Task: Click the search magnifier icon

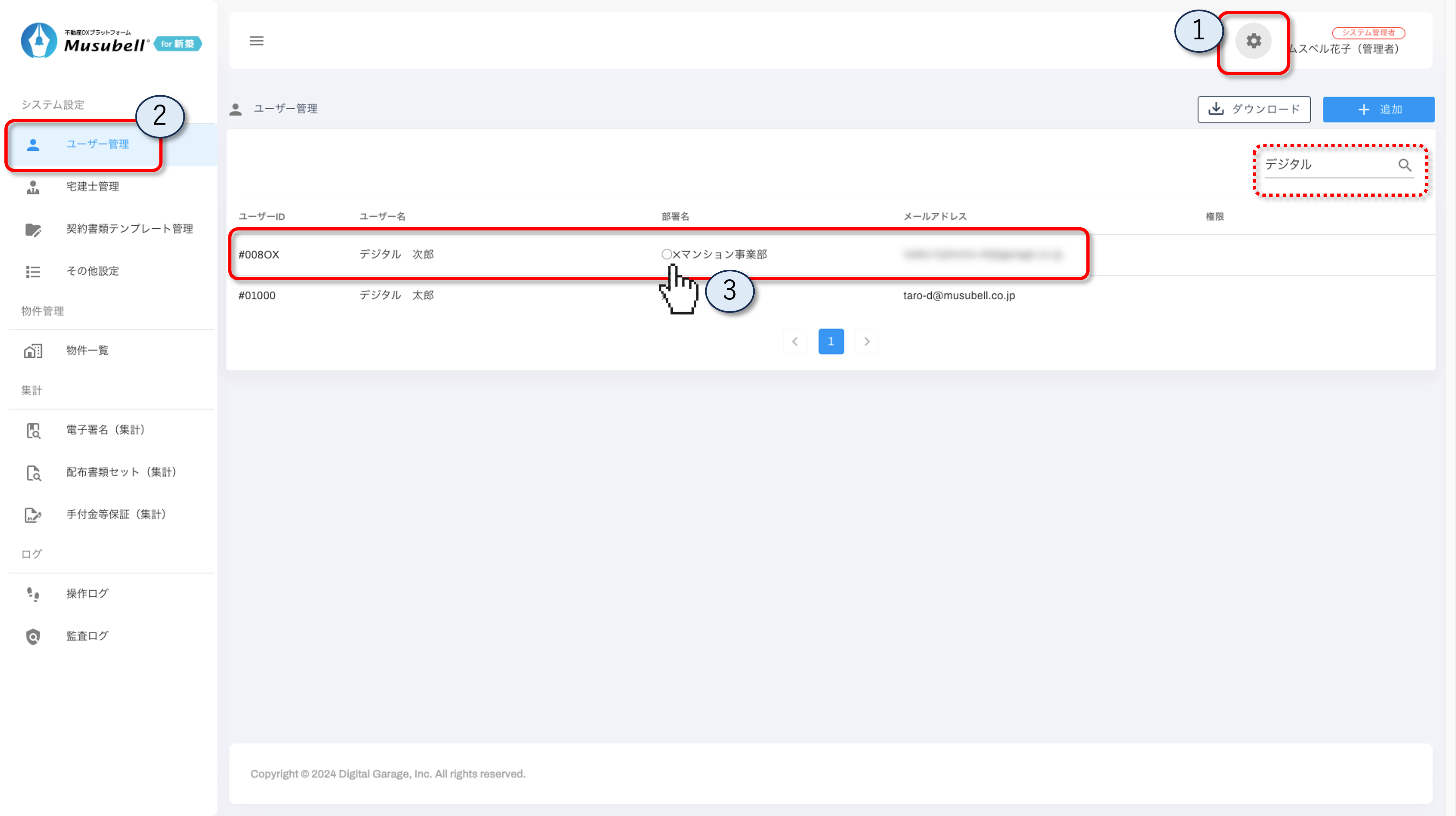Action: coord(1405,165)
